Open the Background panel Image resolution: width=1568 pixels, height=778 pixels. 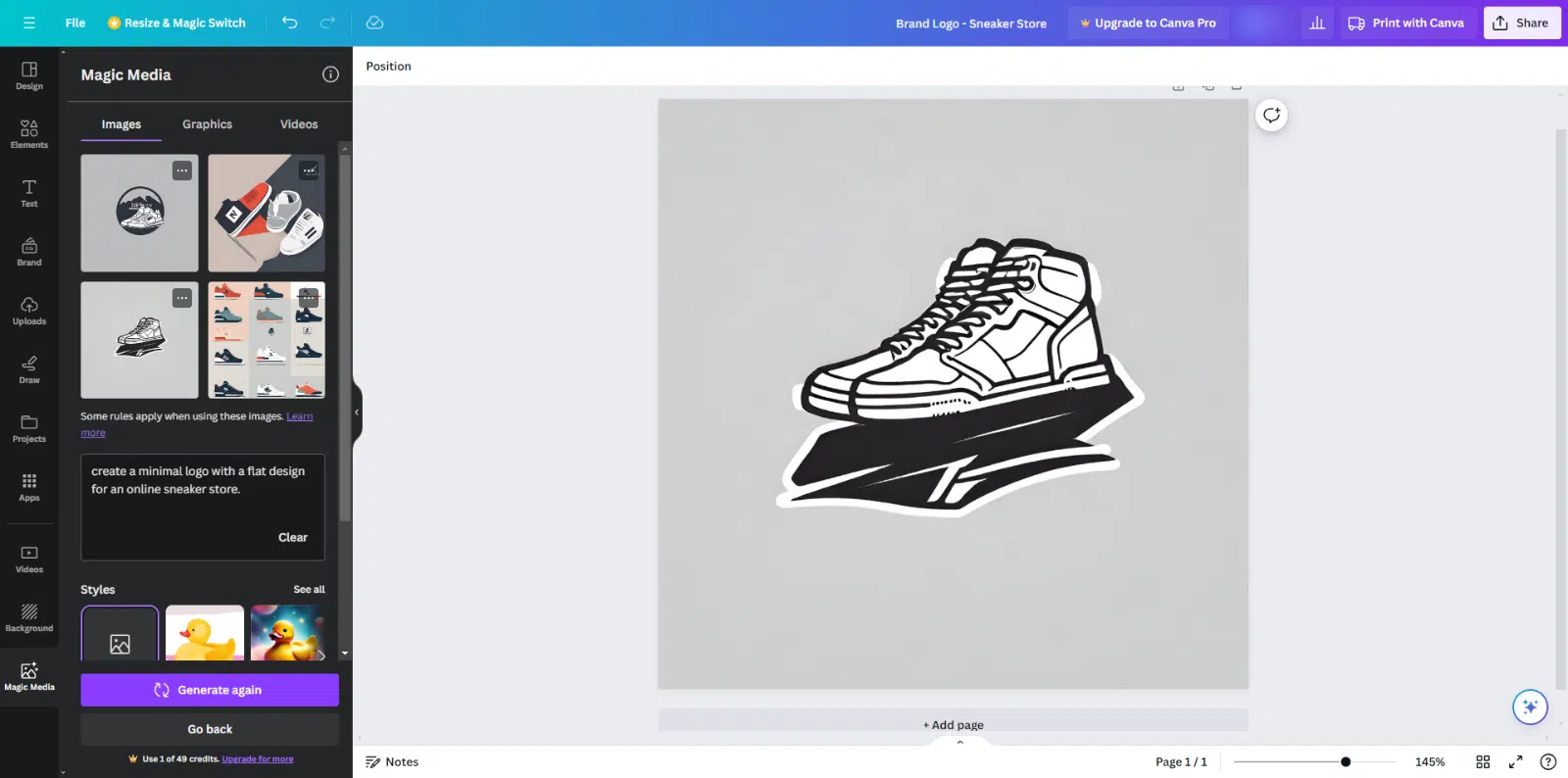29,618
